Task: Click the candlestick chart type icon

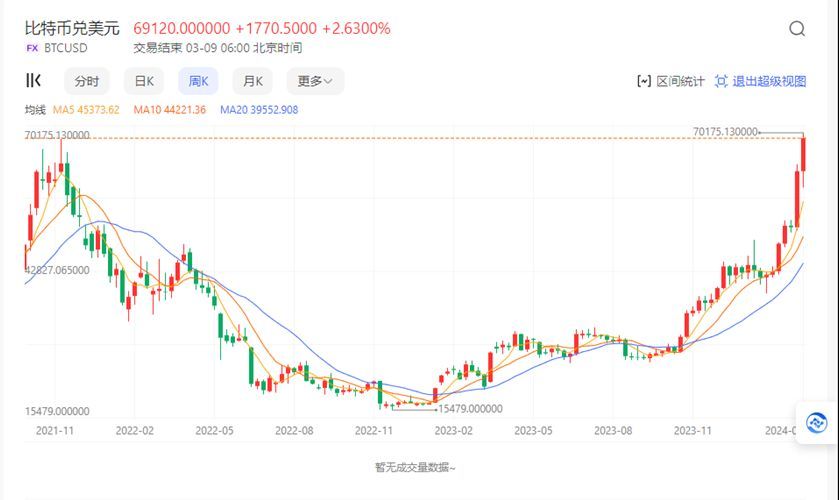Action: pos(33,80)
